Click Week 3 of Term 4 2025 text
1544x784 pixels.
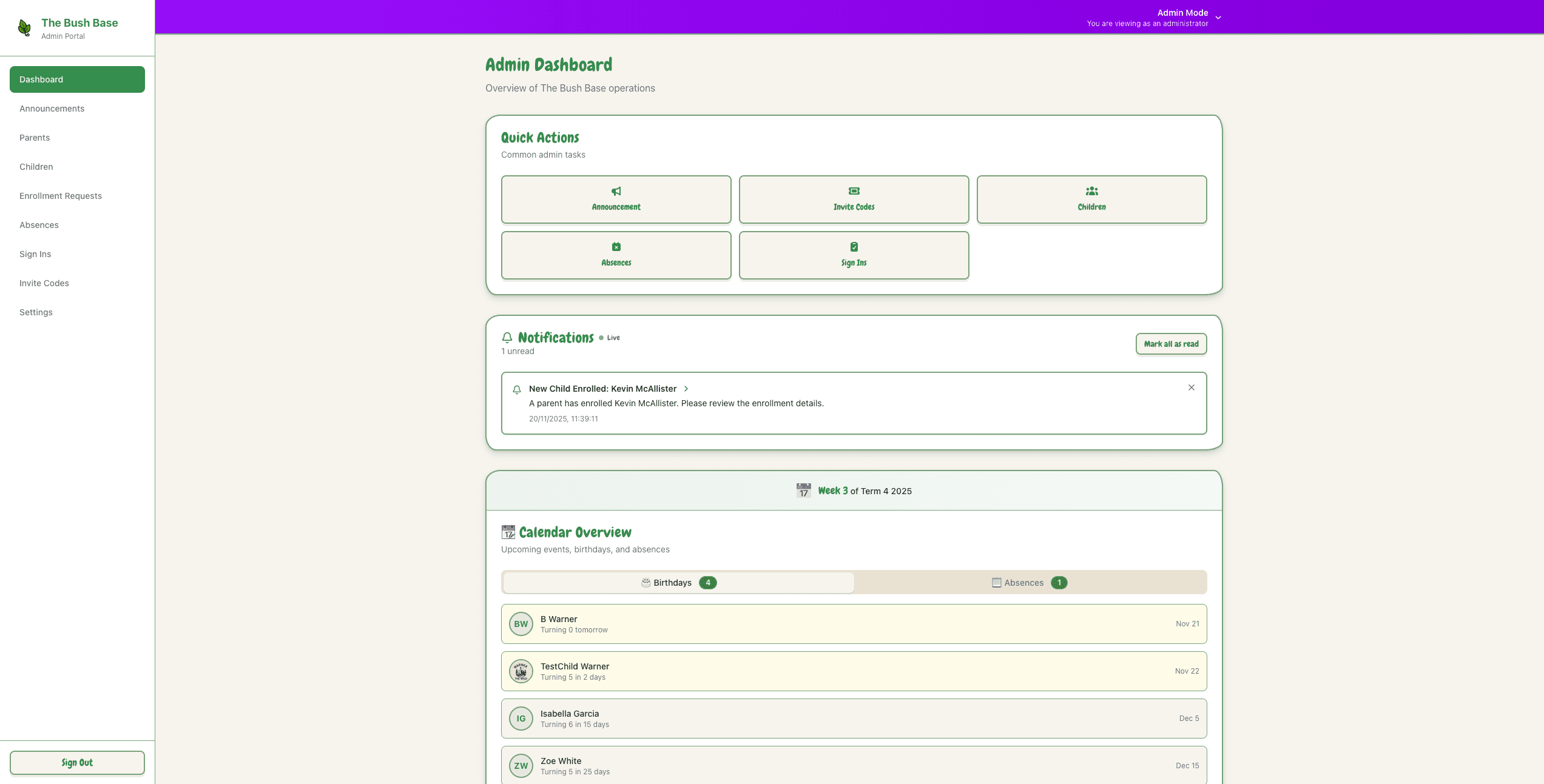[865, 491]
